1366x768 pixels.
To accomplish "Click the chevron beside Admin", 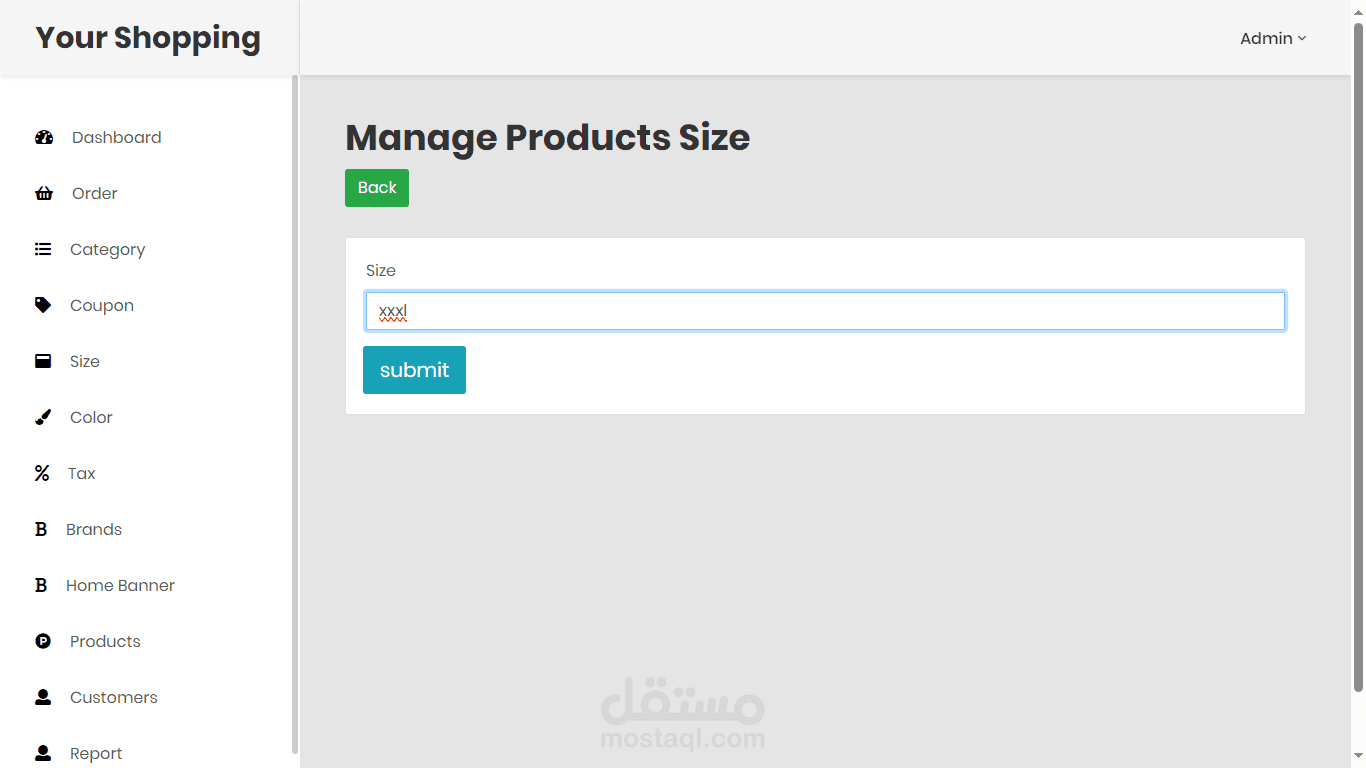I will coord(1302,39).
